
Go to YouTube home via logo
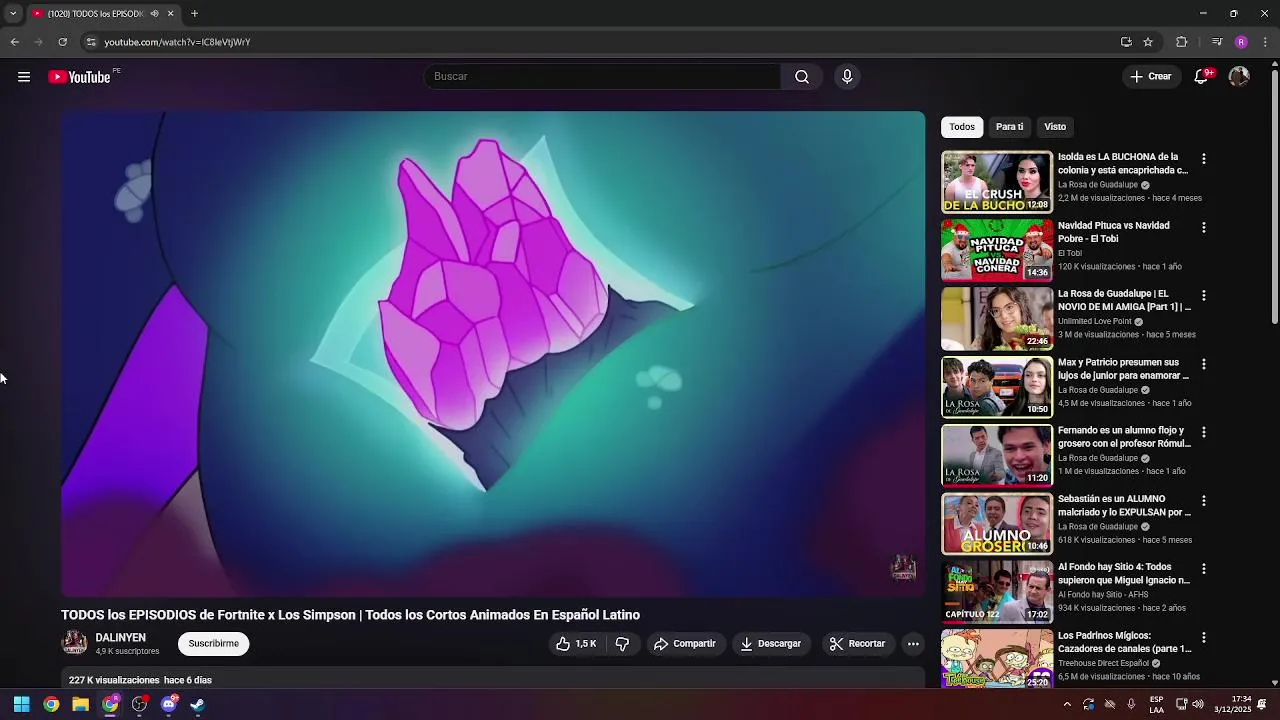click(x=79, y=77)
